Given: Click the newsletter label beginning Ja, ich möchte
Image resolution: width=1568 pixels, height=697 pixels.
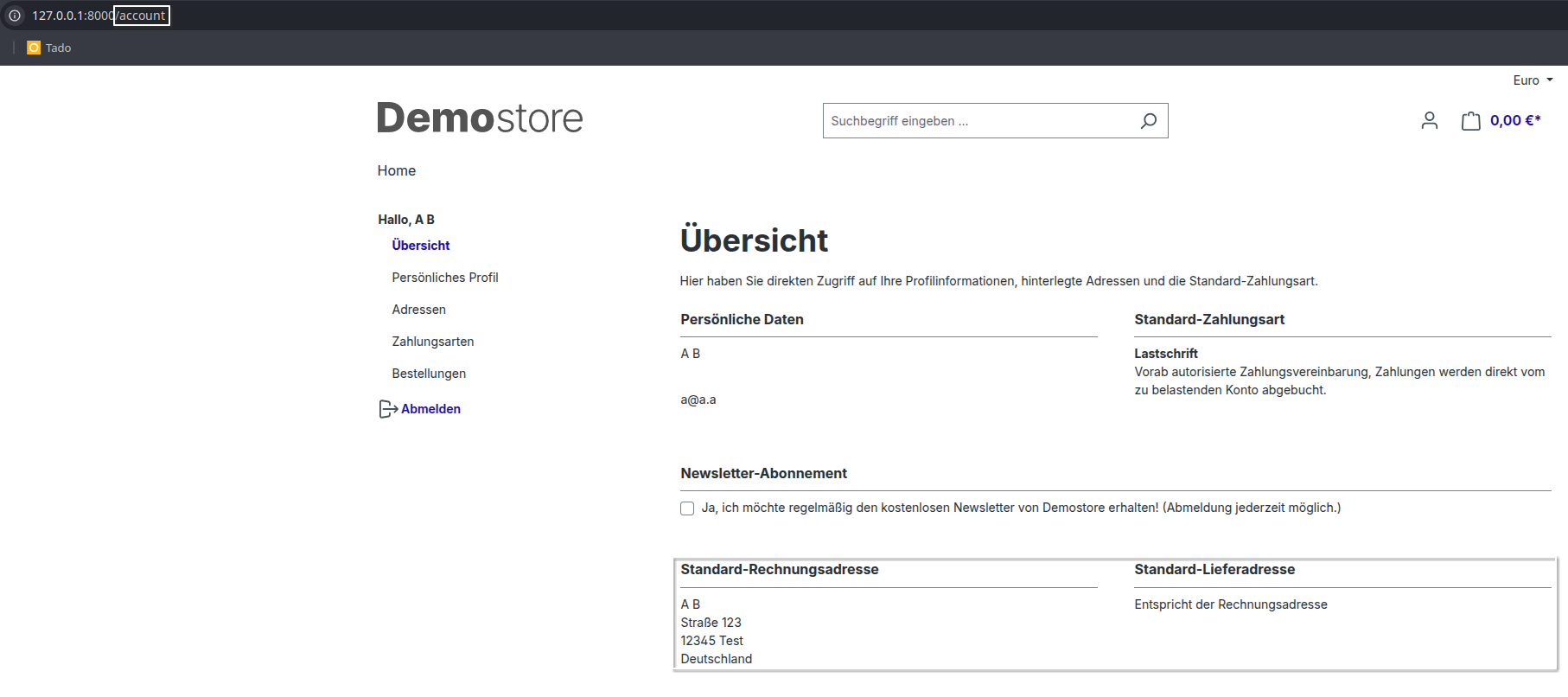Looking at the screenshot, I should [1021, 508].
